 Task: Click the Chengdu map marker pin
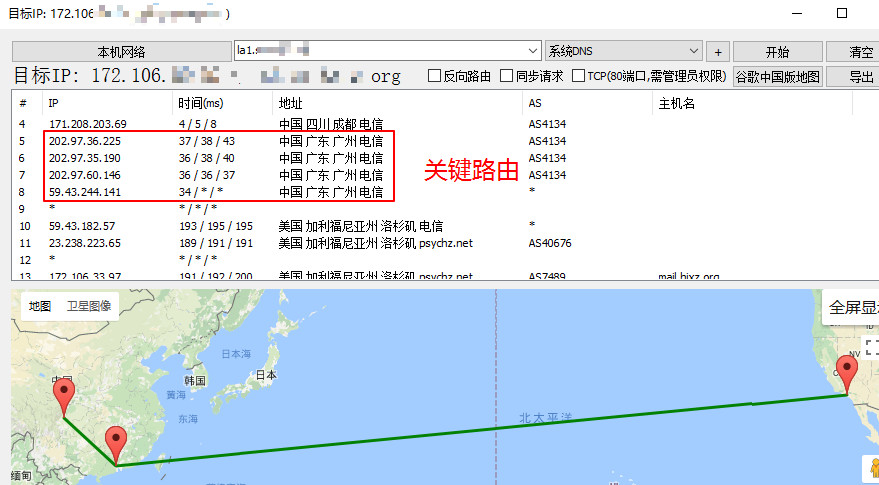click(64, 395)
